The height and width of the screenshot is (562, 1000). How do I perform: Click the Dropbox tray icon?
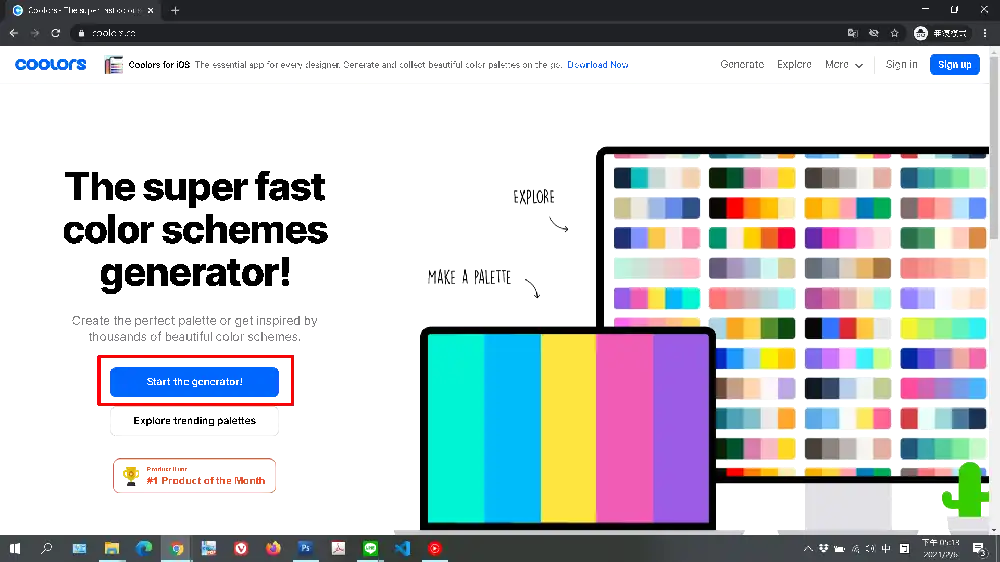[x=823, y=549]
